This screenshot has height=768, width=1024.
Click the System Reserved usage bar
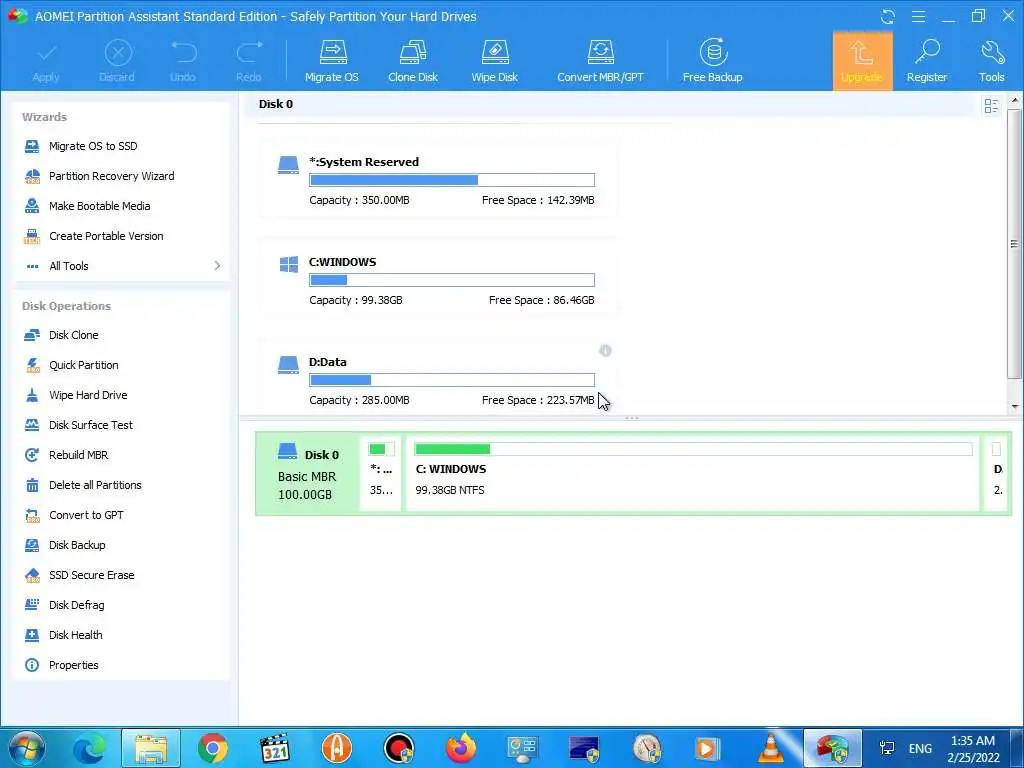pyautogui.click(x=452, y=180)
